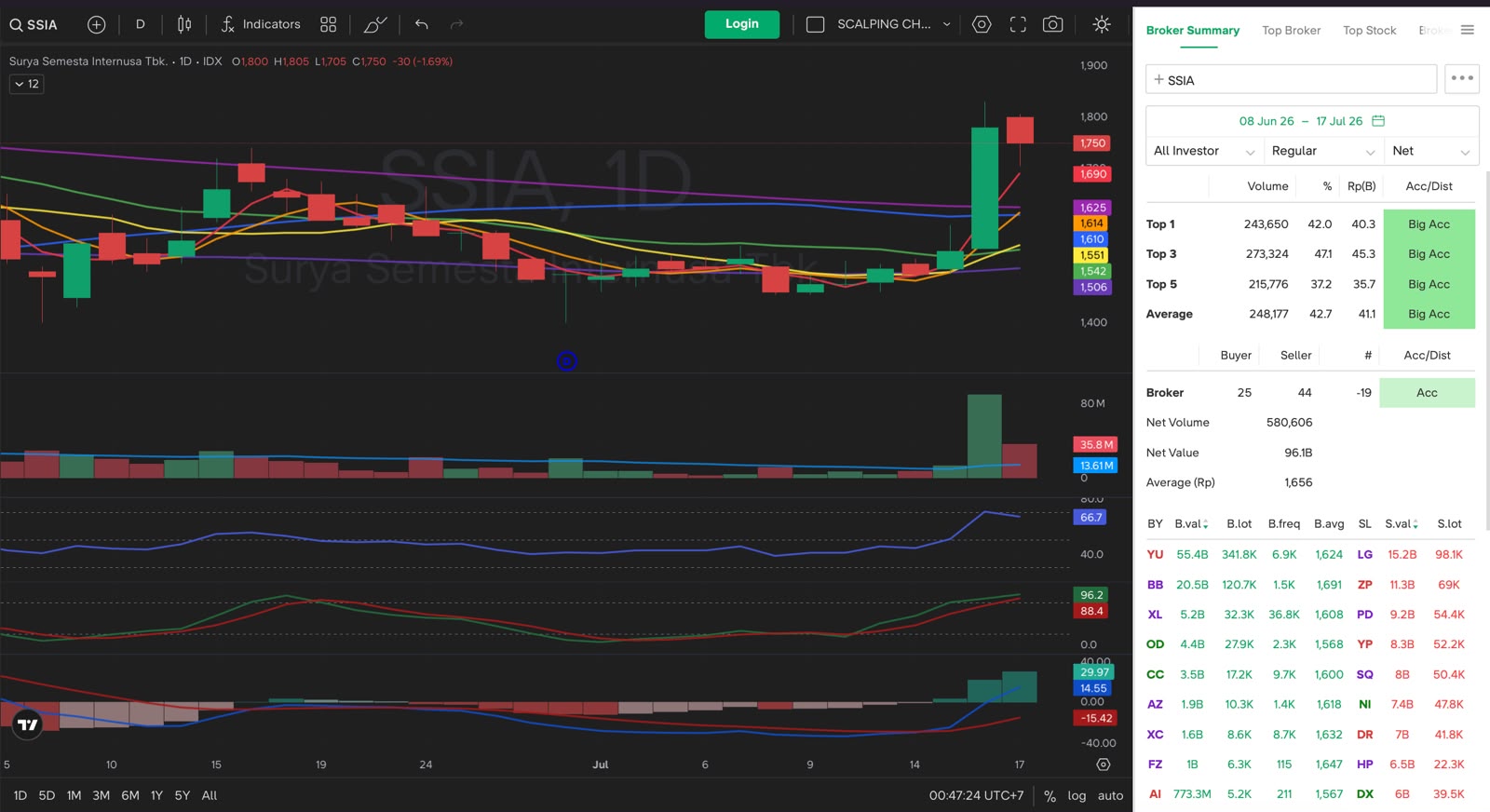Expand the Net dropdown

pyautogui.click(x=1430, y=151)
